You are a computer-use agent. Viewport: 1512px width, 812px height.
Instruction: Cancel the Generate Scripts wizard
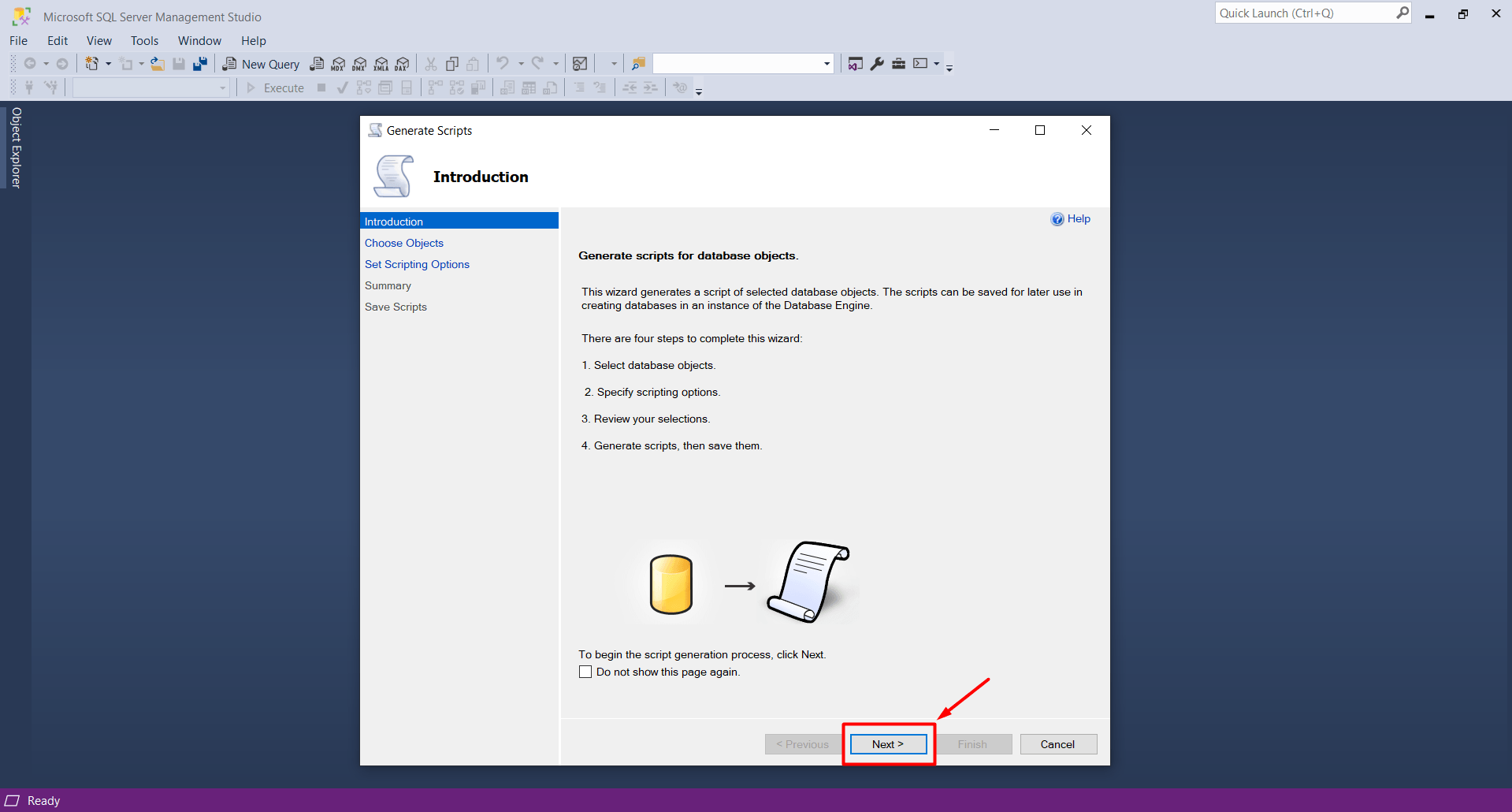1057,744
